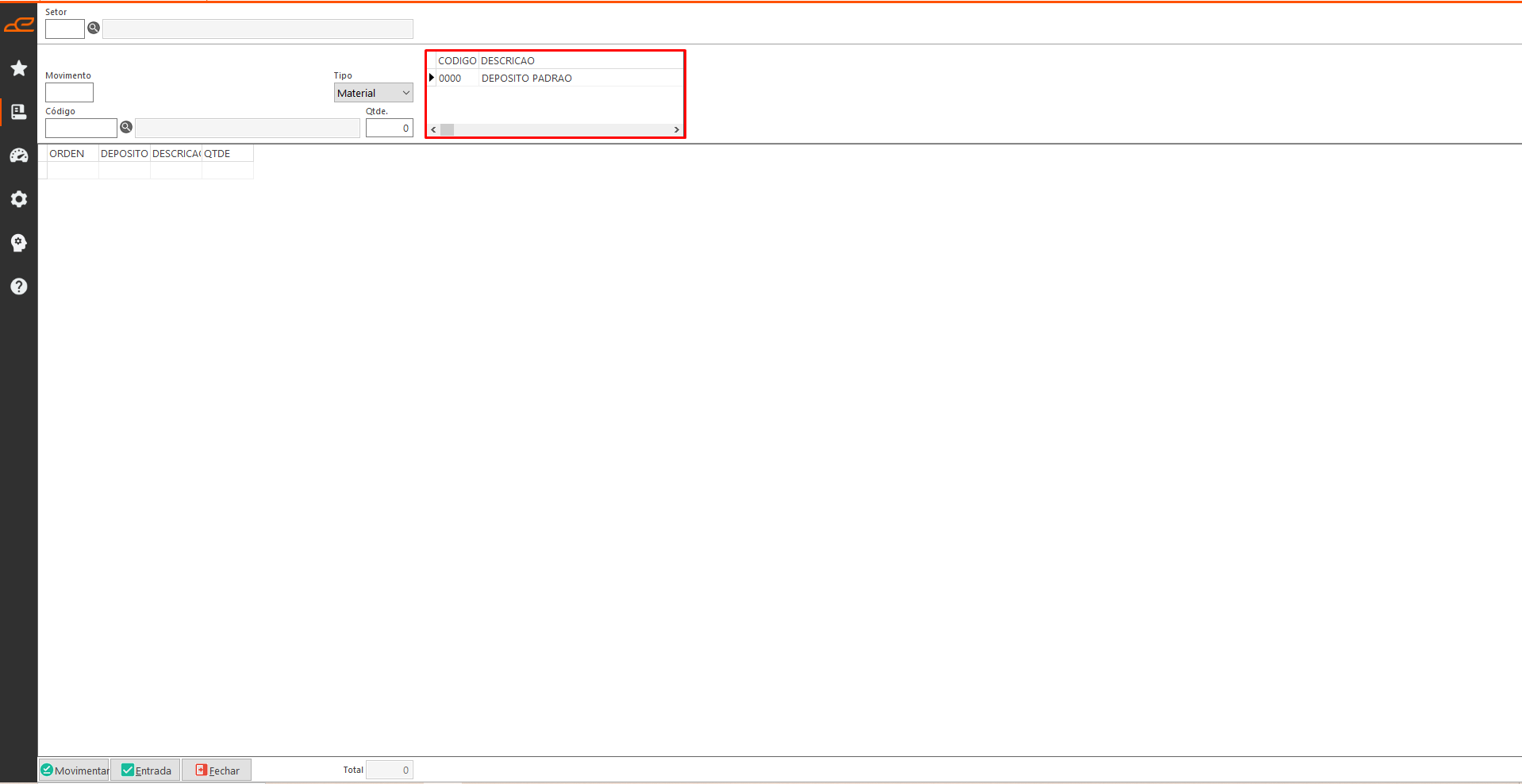Click the head-with-gear icon in sidebar

click(19, 243)
